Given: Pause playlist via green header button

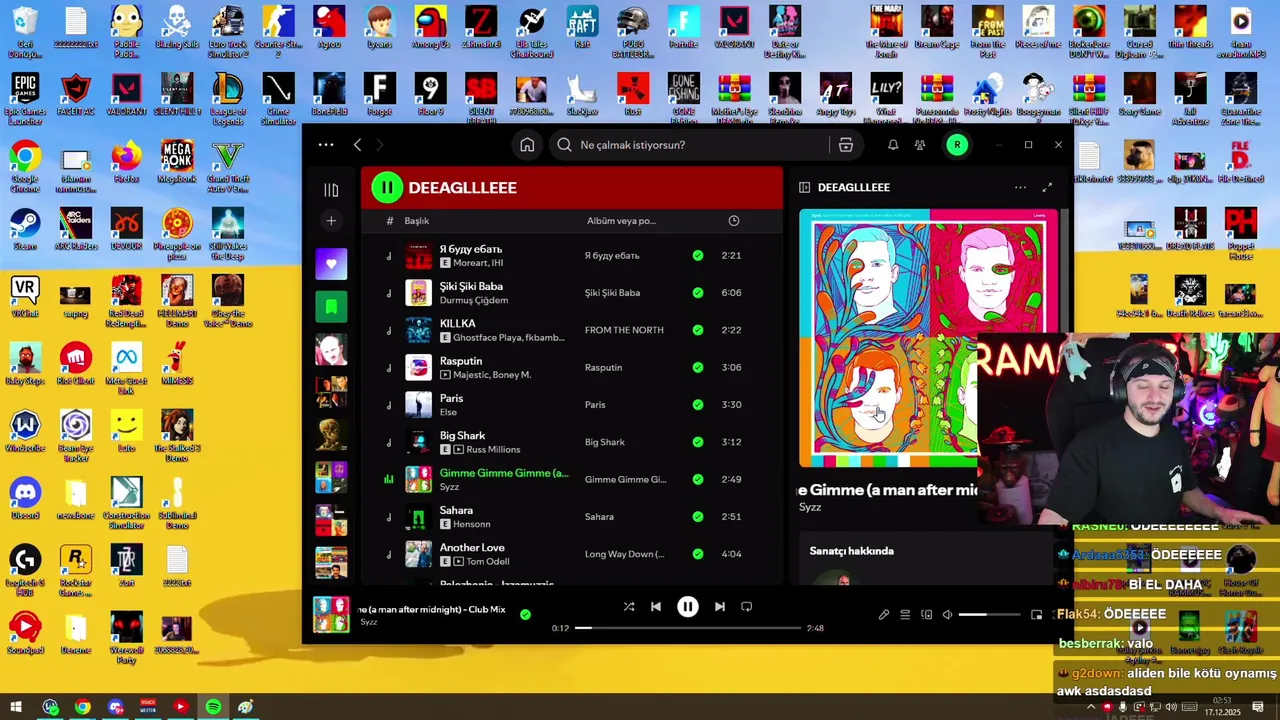Looking at the screenshot, I should tap(386, 187).
